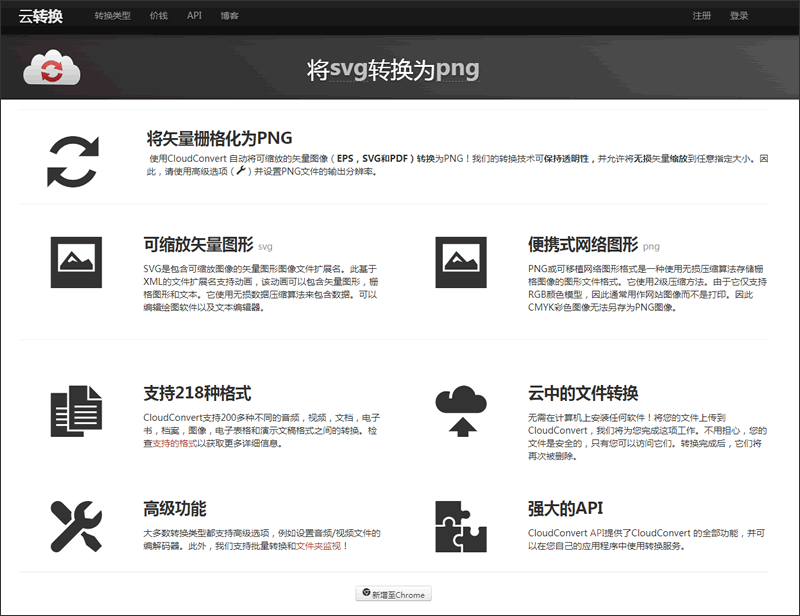Click the 登录 link
Image resolution: width=800 pixels, height=616 pixels.
click(739, 15)
